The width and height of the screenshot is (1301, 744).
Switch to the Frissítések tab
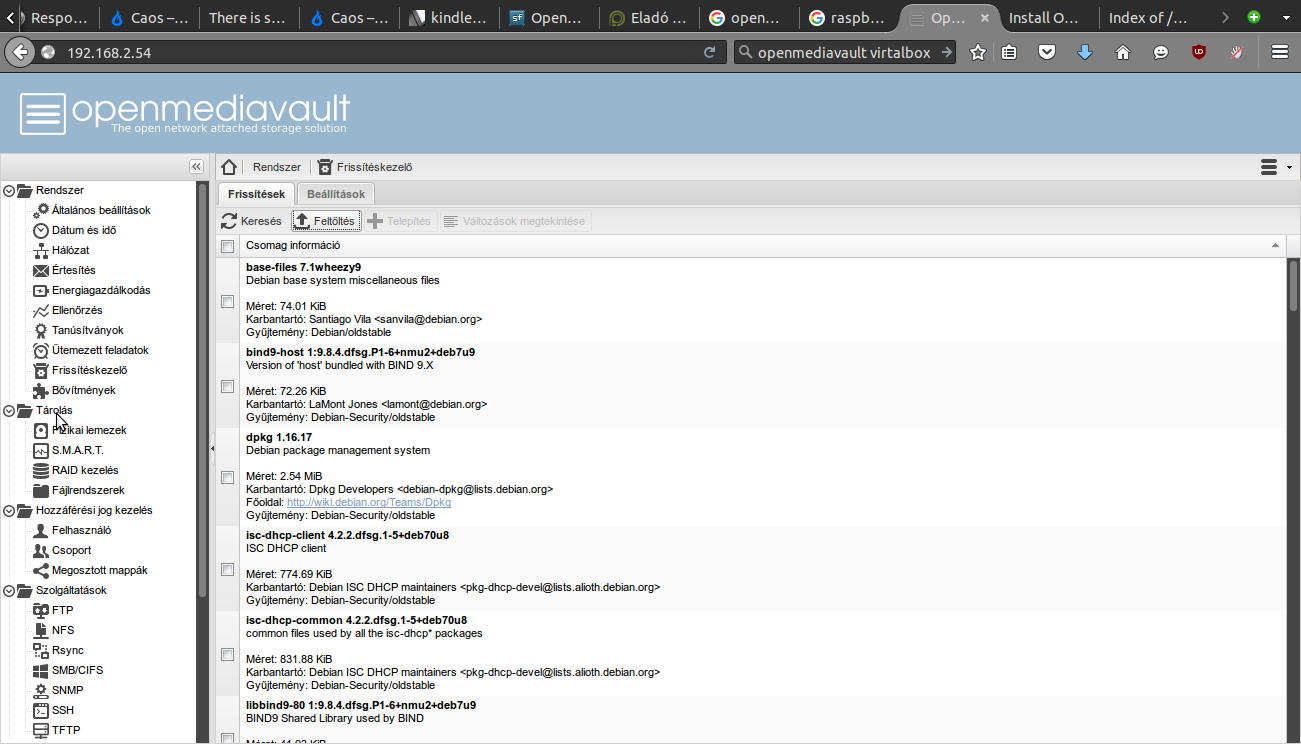tap(256, 194)
